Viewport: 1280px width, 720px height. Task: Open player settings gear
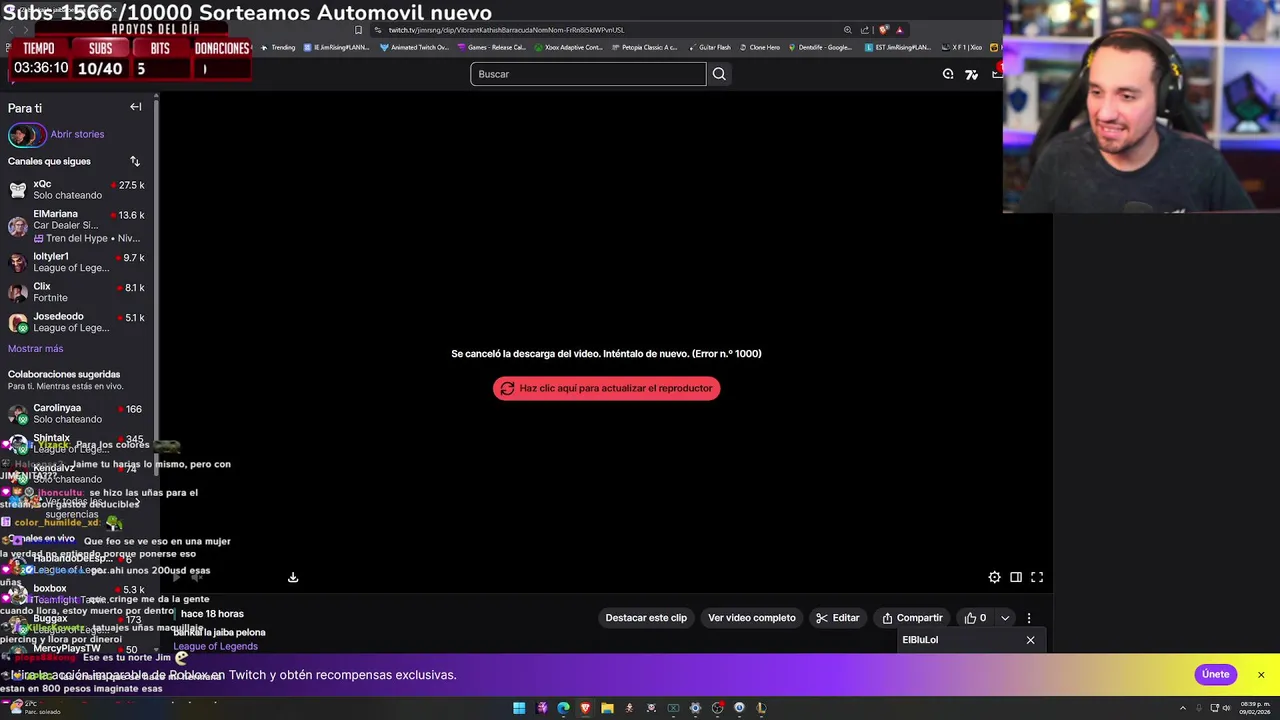994,577
